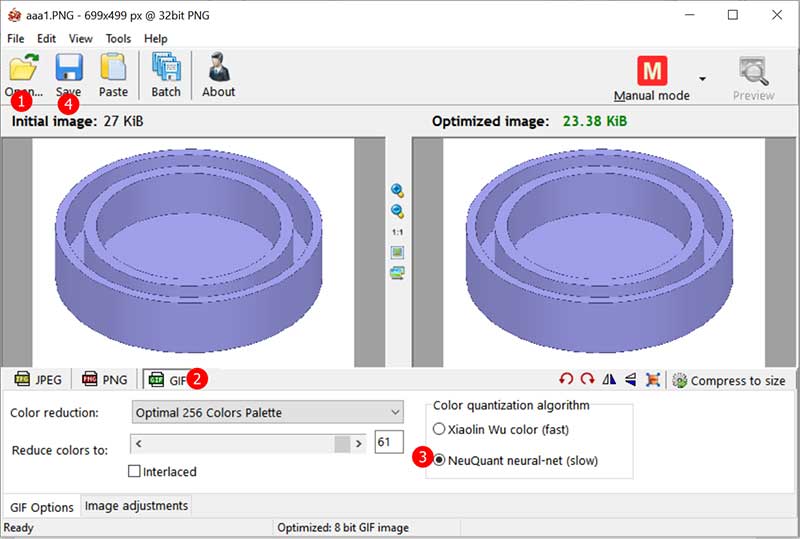Rotate image counter-clockwise with red arrow
Image resolution: width=800 pixels, height=539 pixels.
[566, 380]
